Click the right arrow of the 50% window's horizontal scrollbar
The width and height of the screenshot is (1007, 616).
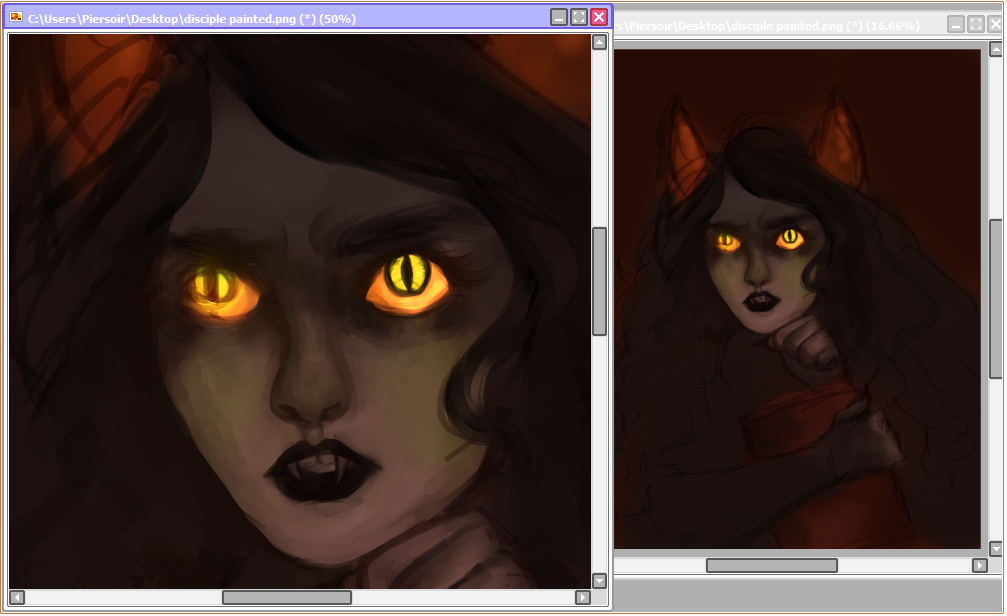[x=582, y=597]
